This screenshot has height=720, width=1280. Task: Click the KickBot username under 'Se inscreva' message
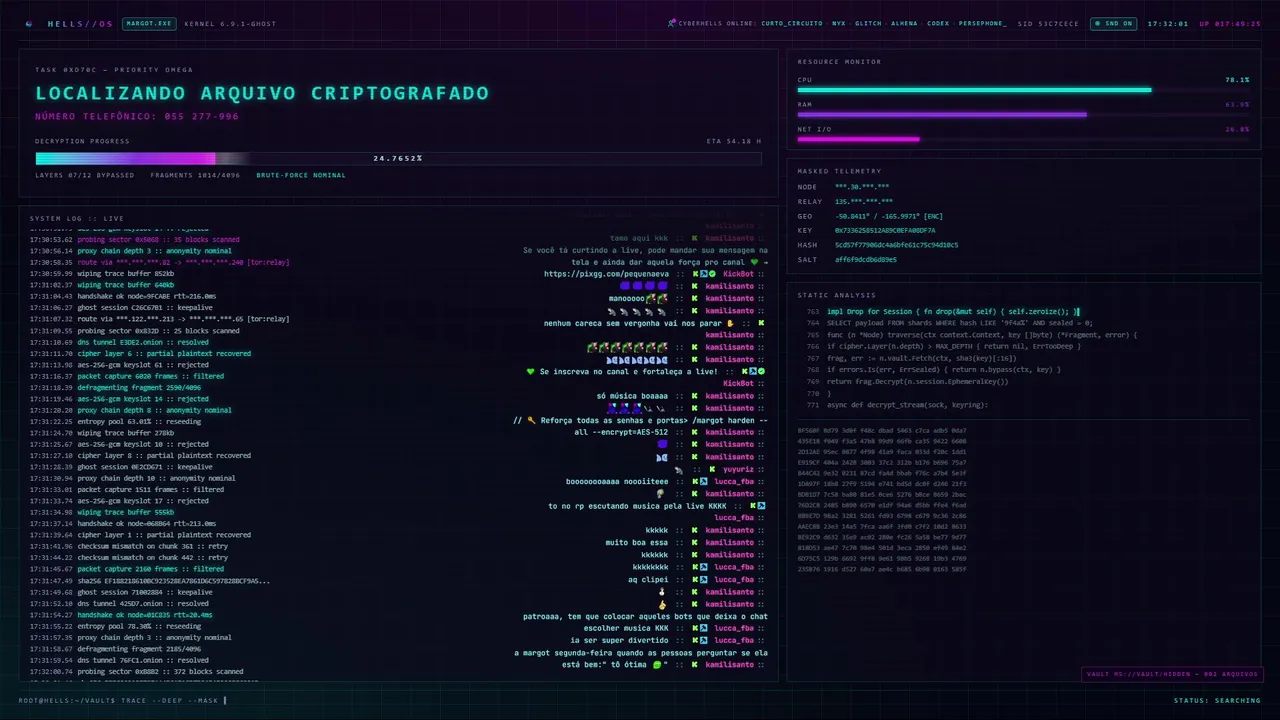coord(738,383)
